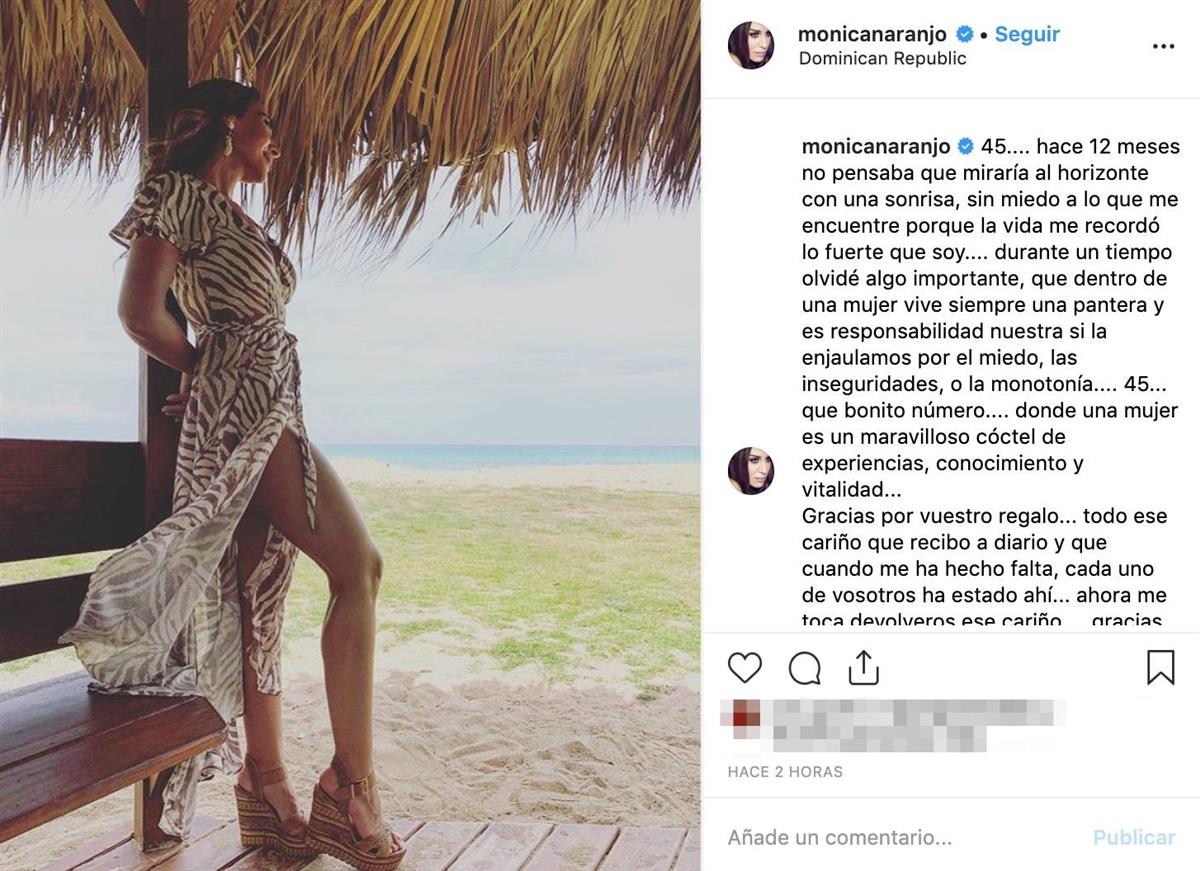The image size is (1200, 871).
Task: Open the three-dot more options menu
Action: click(x=1163, y=46)
